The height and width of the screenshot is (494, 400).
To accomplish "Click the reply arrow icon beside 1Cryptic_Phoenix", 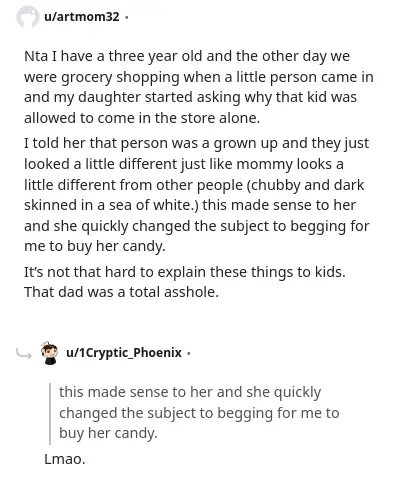I will click(24, 354).
